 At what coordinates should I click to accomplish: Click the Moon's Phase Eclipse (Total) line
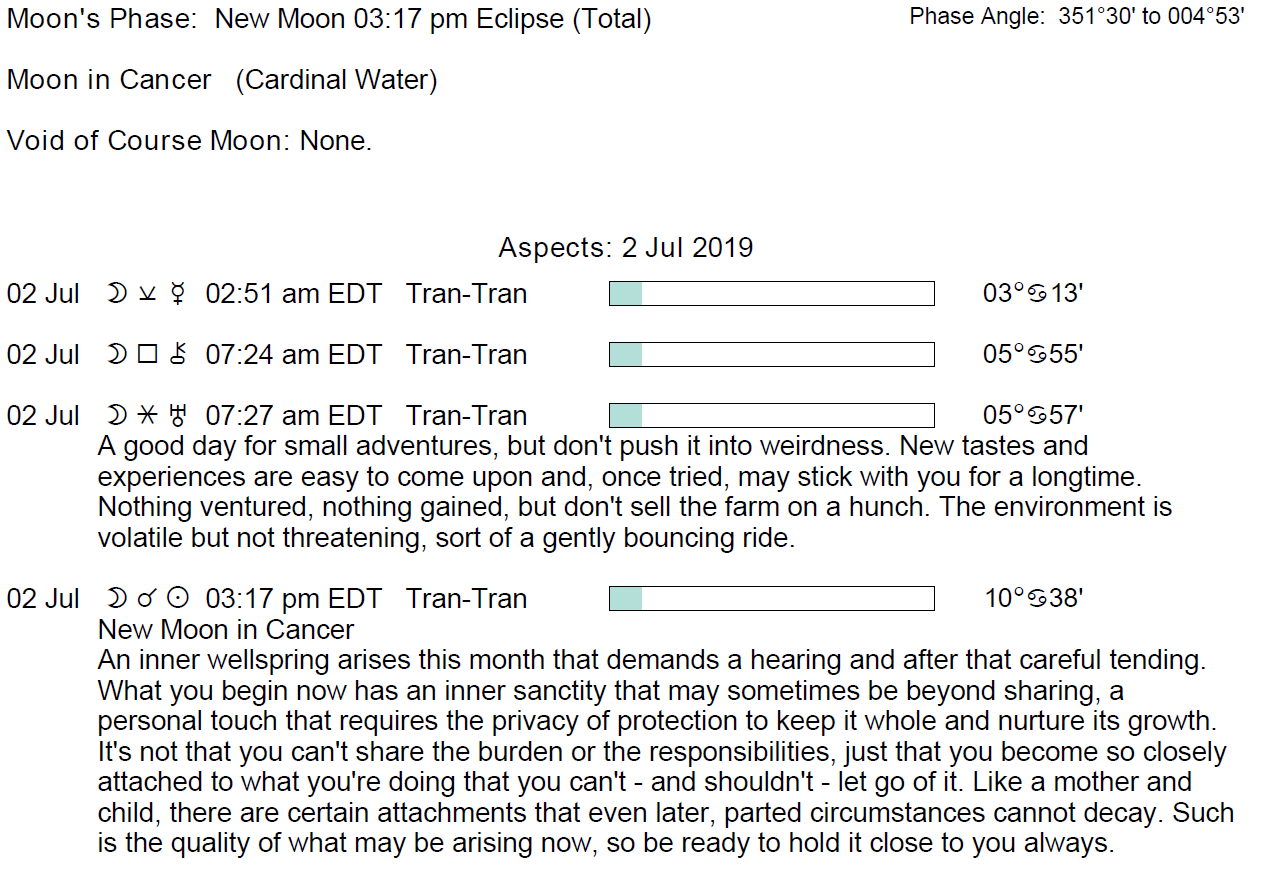[329, 19]
